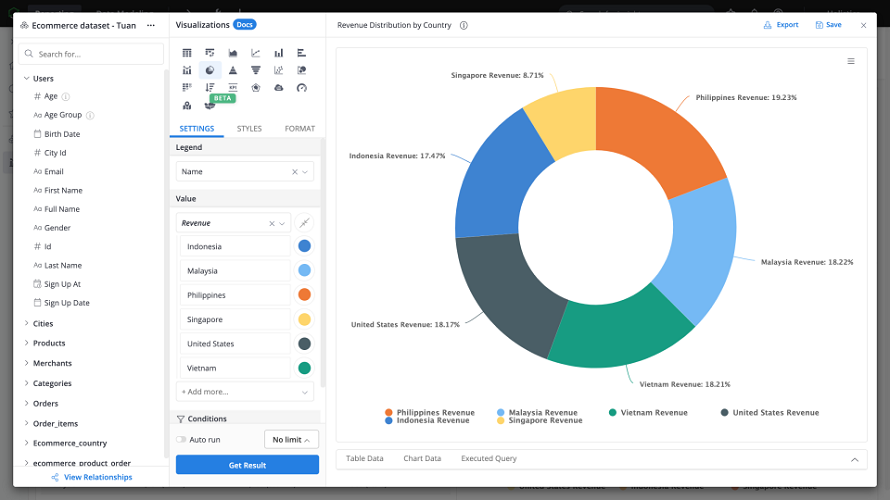Toggle Philippines Revenue in chart legend
This screenshot has width=890, height=500.
click(x=429, y=412)
